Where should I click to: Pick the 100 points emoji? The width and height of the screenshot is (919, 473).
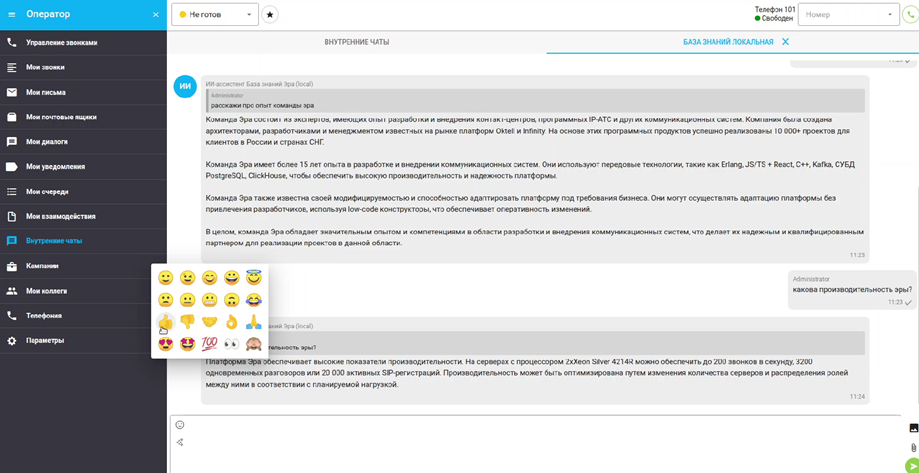(210, 343)
